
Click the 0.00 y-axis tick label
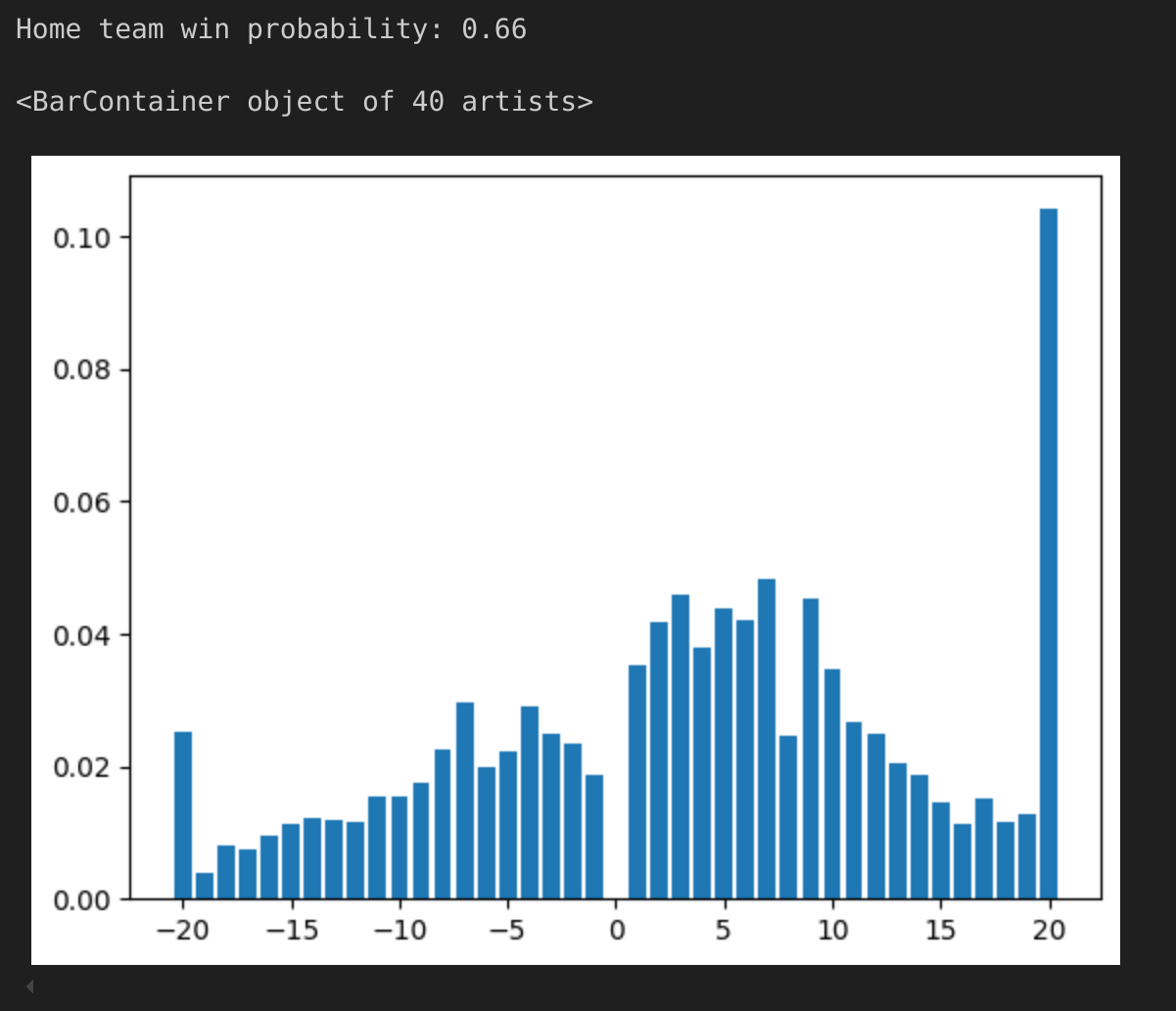[85, 899]
